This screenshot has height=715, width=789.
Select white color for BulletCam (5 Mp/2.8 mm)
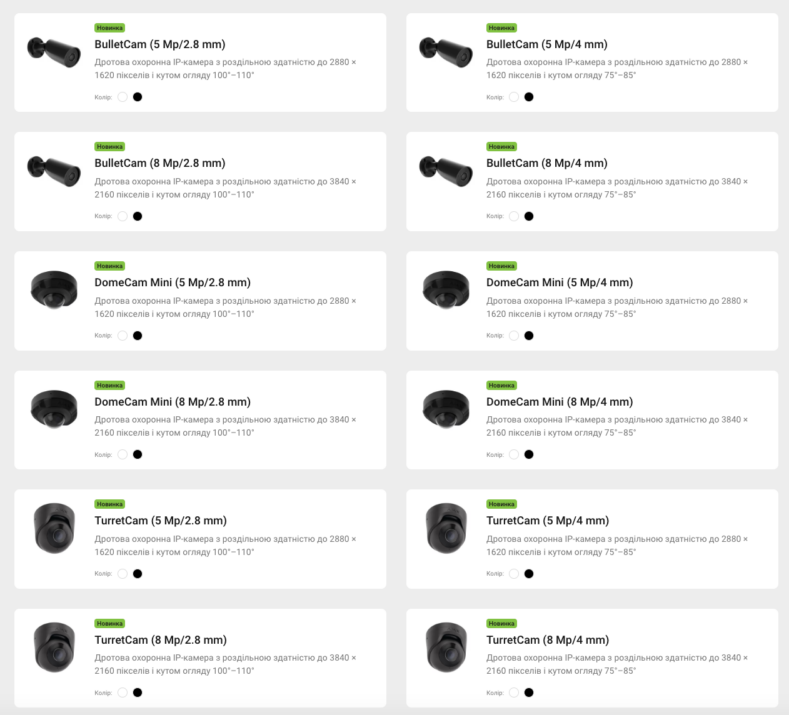pyautogui.click(x=122, y=97)
